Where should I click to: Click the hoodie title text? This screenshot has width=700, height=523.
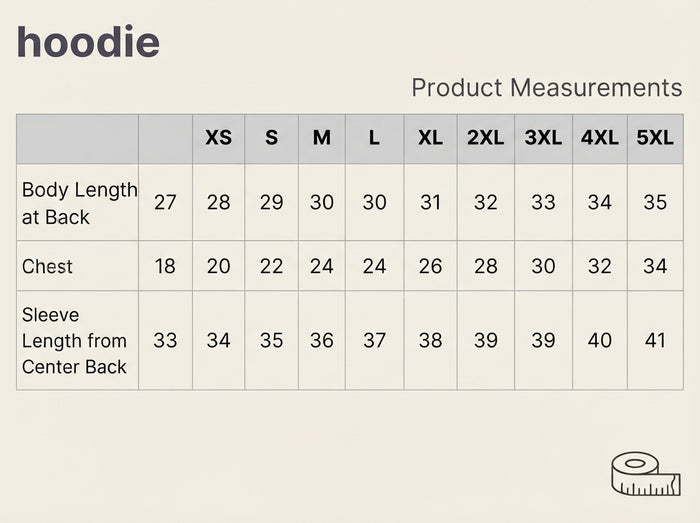[88, 42]
